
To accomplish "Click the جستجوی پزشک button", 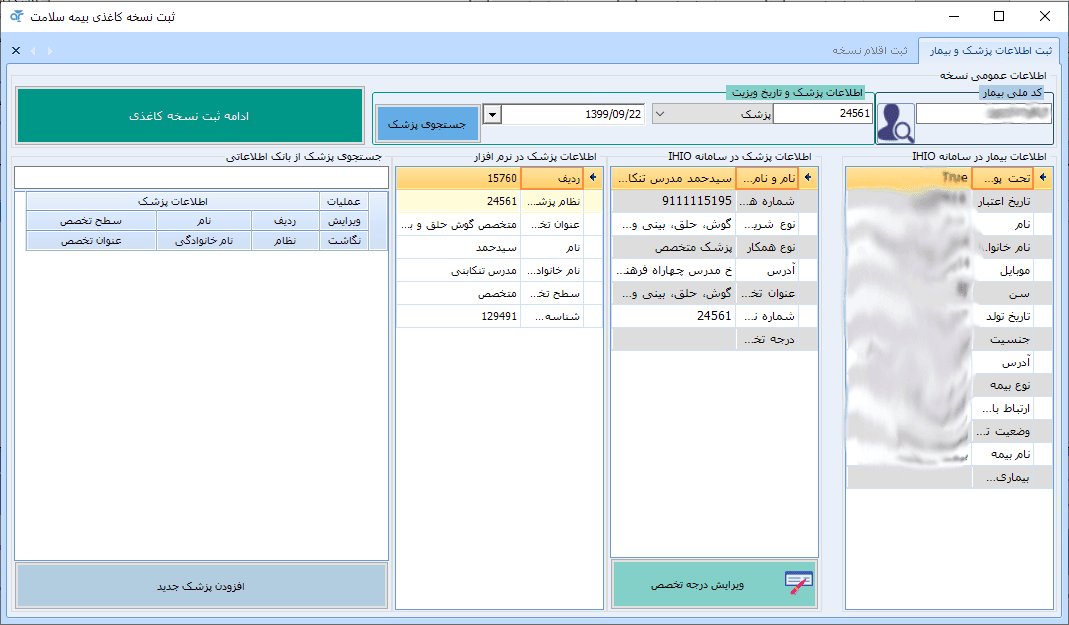I will (427, 124).
